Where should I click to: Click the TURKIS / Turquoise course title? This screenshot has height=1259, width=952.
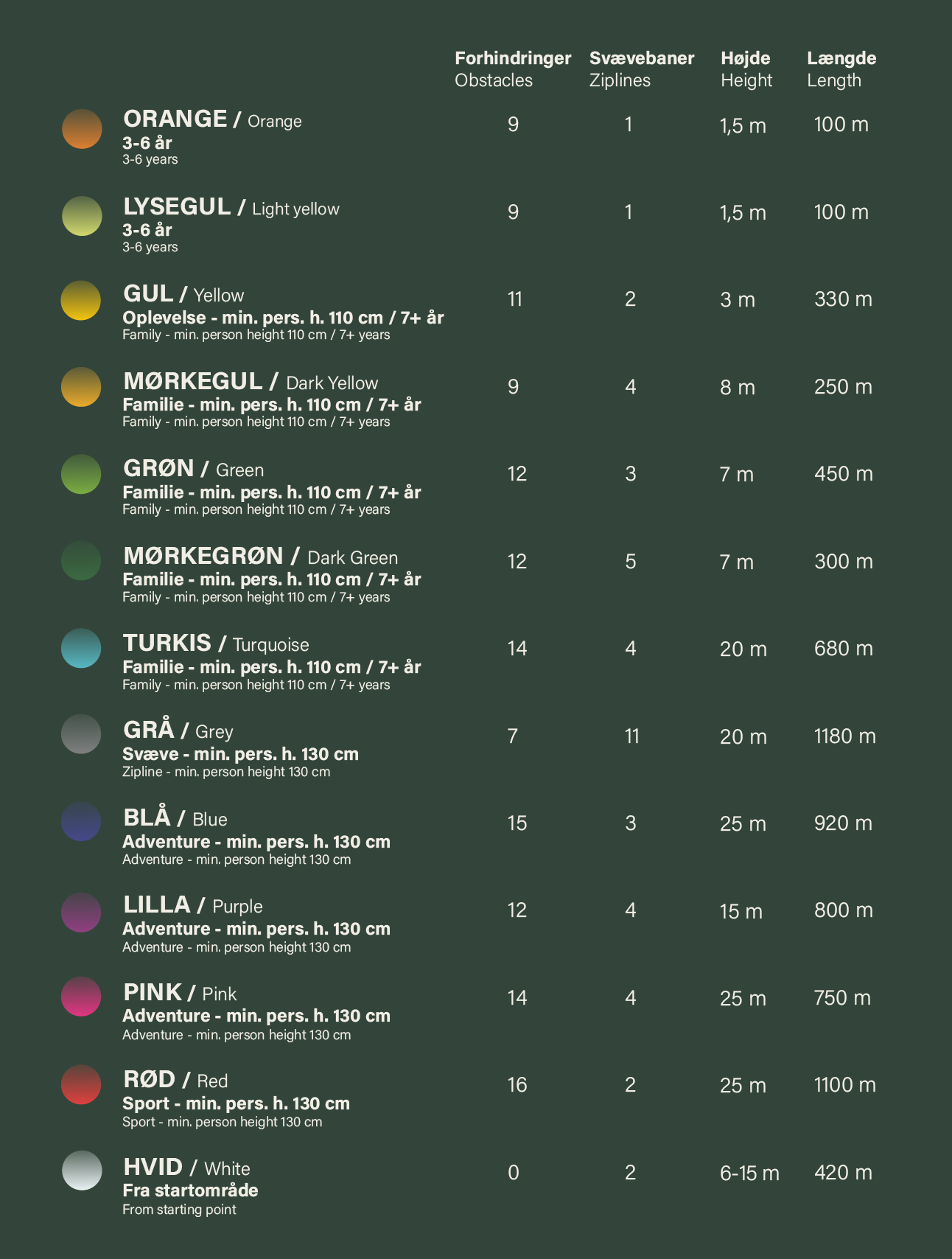pyautogui.click(x=216, y=644)
